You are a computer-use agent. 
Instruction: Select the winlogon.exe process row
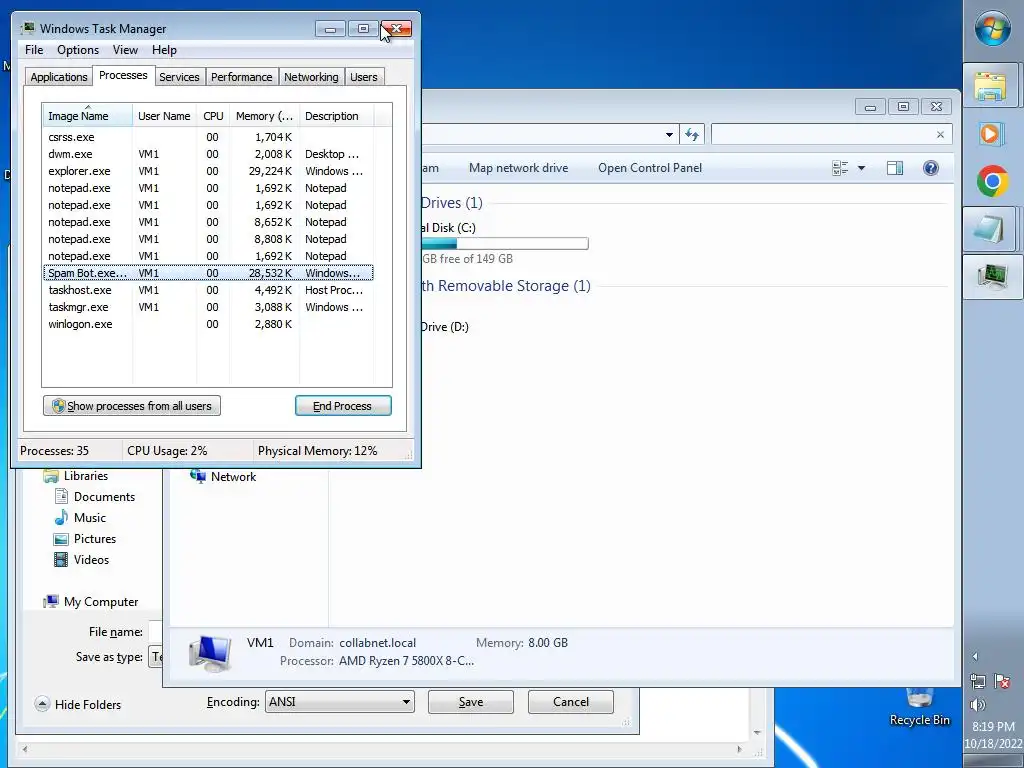click(208, 324)
